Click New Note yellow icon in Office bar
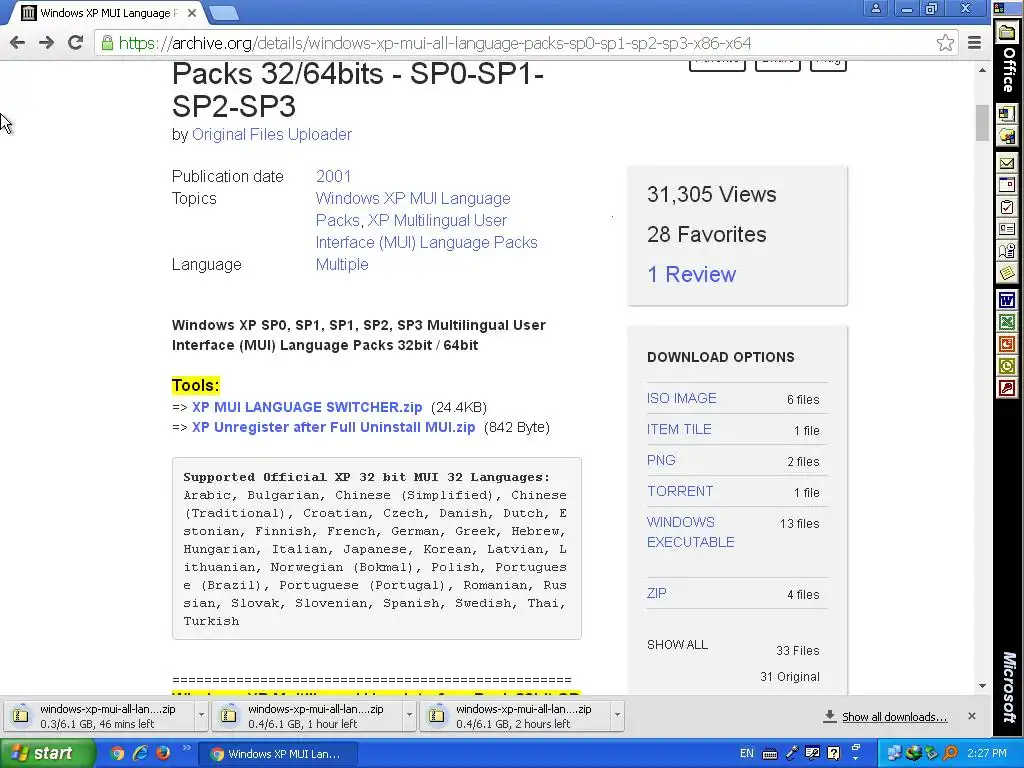 pos(1007,273)
